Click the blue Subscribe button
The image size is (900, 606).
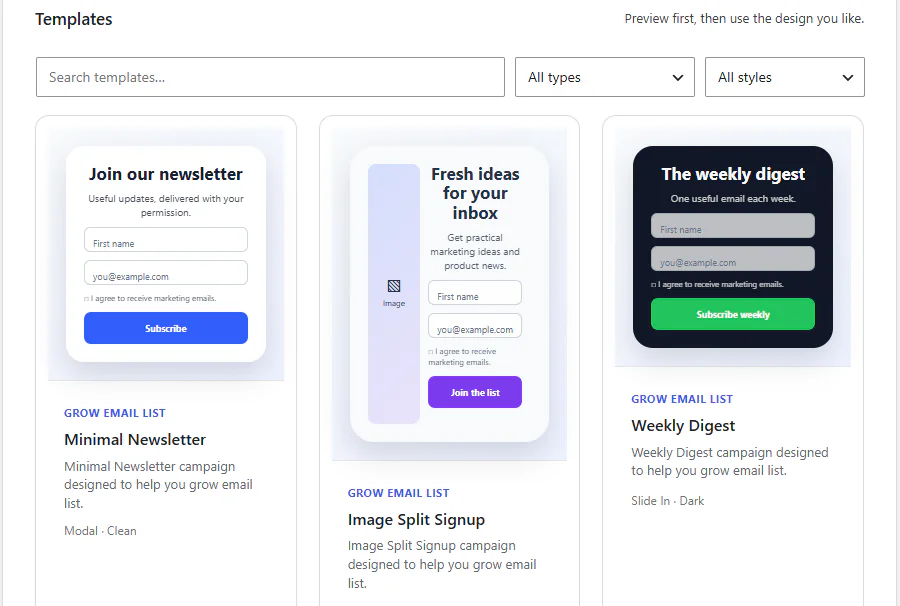(166, 328)
